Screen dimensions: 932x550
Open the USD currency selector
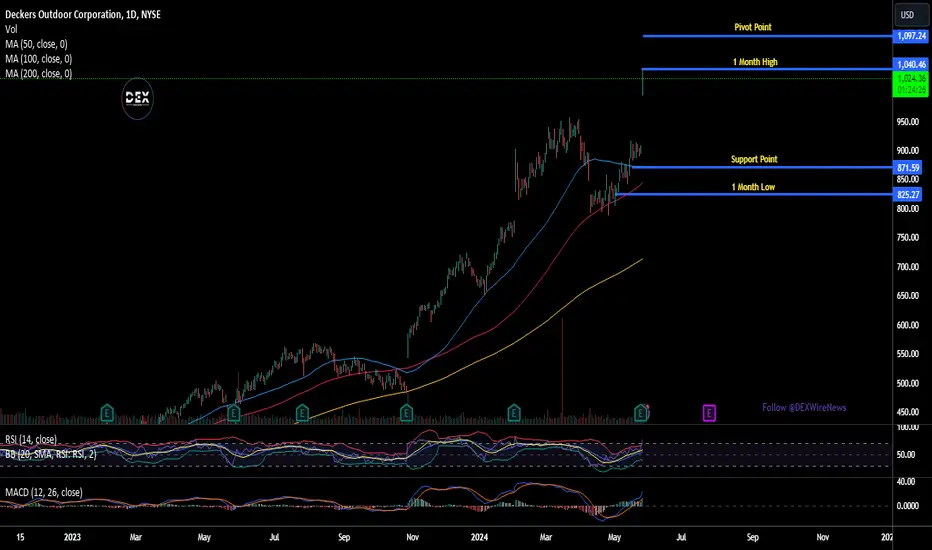point(911,15)
